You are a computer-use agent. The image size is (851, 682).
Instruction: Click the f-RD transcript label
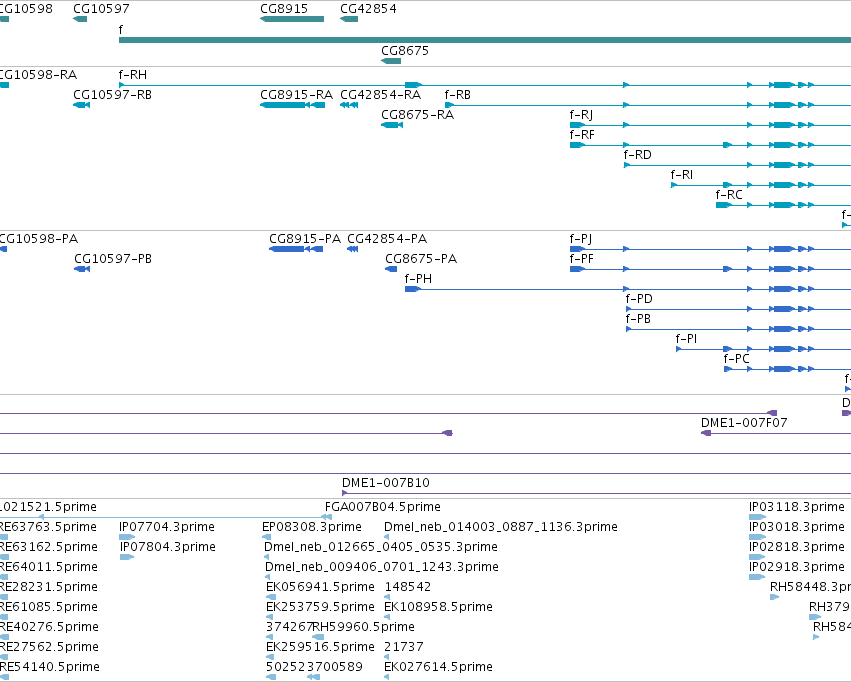point(638,155)
